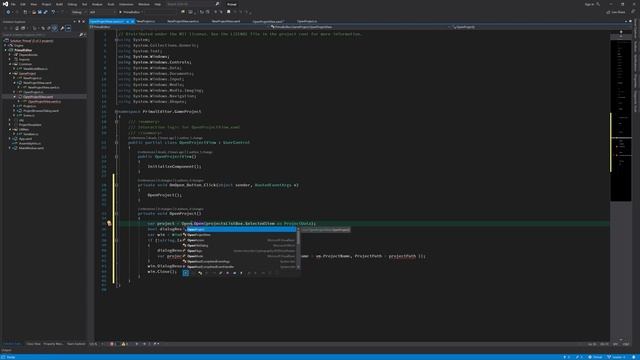Open the editor tab overflow dropdown

pos(626,21)
